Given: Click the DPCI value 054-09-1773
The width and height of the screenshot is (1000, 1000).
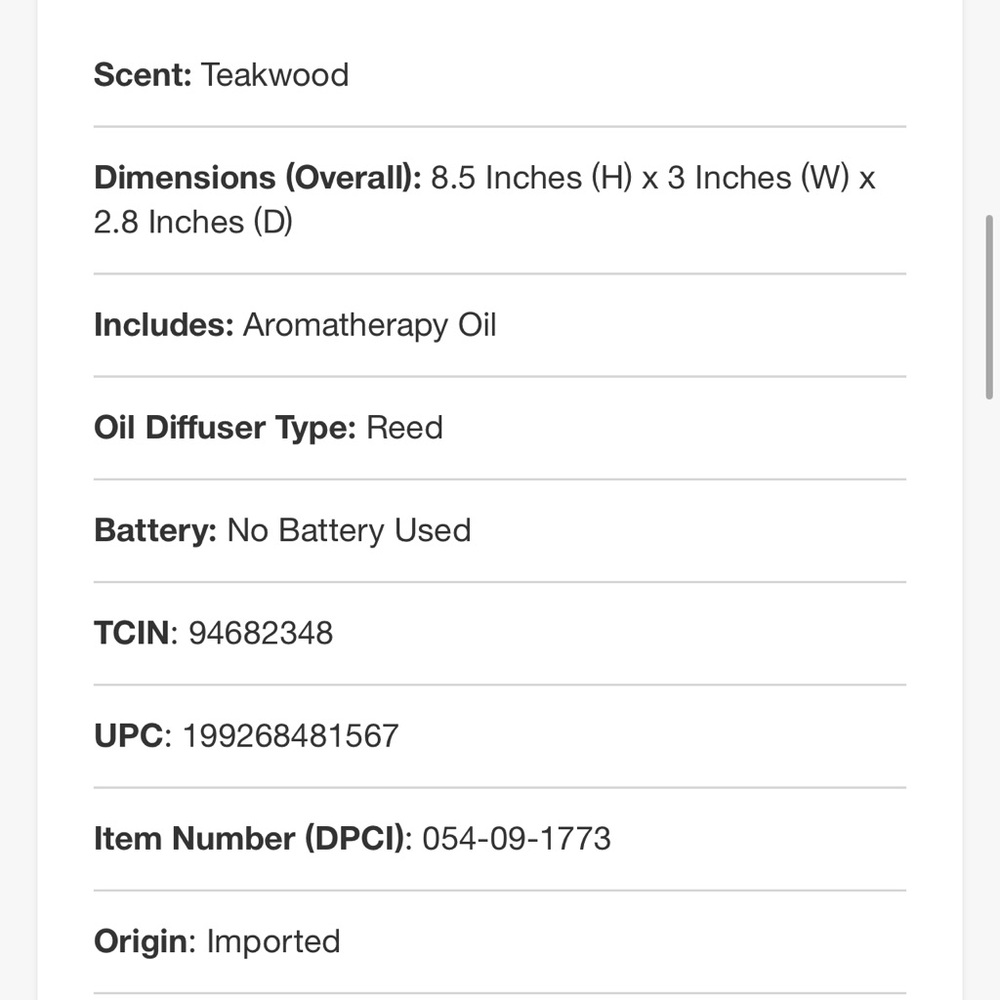Looking at the screenshot, I should coord(516,838).
